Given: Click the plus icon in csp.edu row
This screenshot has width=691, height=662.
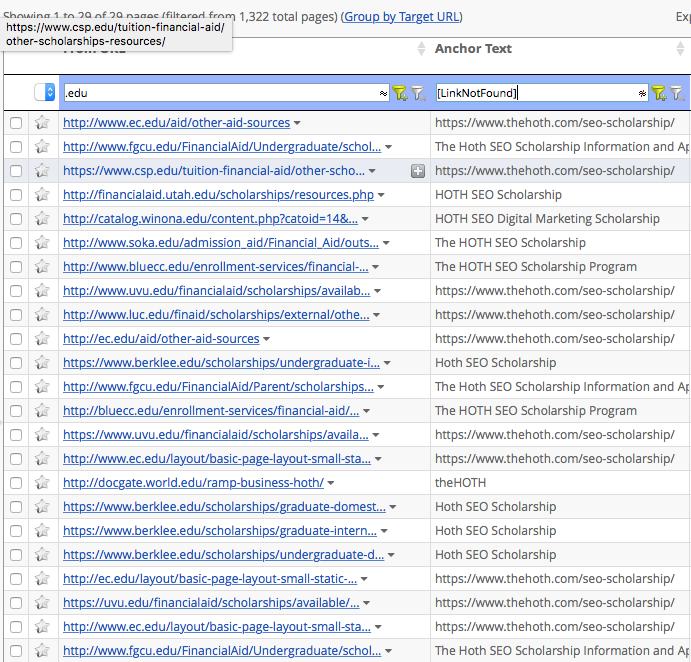Looking at the screenshot, I should click(x=418, y=171).
